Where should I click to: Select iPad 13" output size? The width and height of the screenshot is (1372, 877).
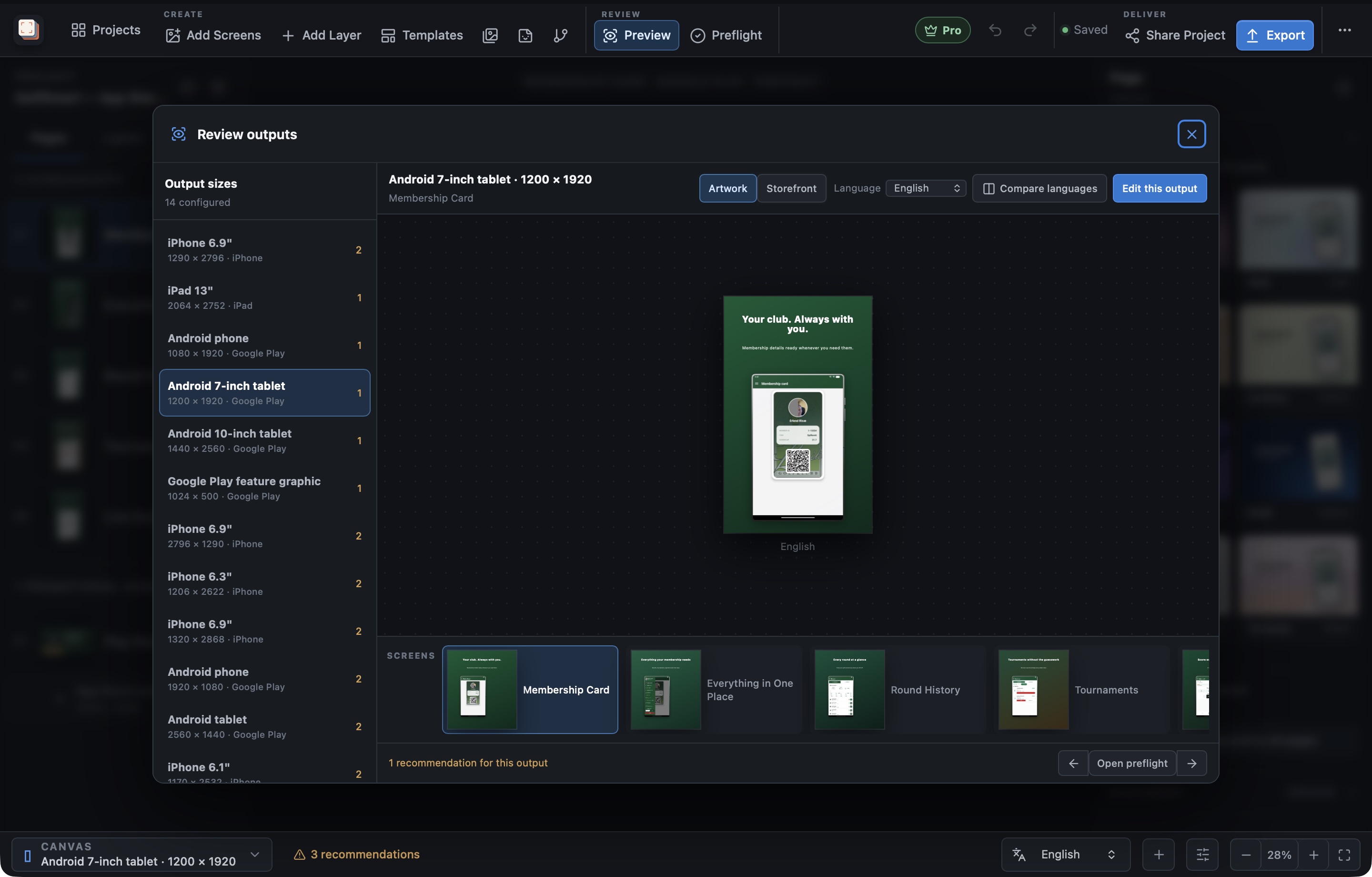point(264,297)
